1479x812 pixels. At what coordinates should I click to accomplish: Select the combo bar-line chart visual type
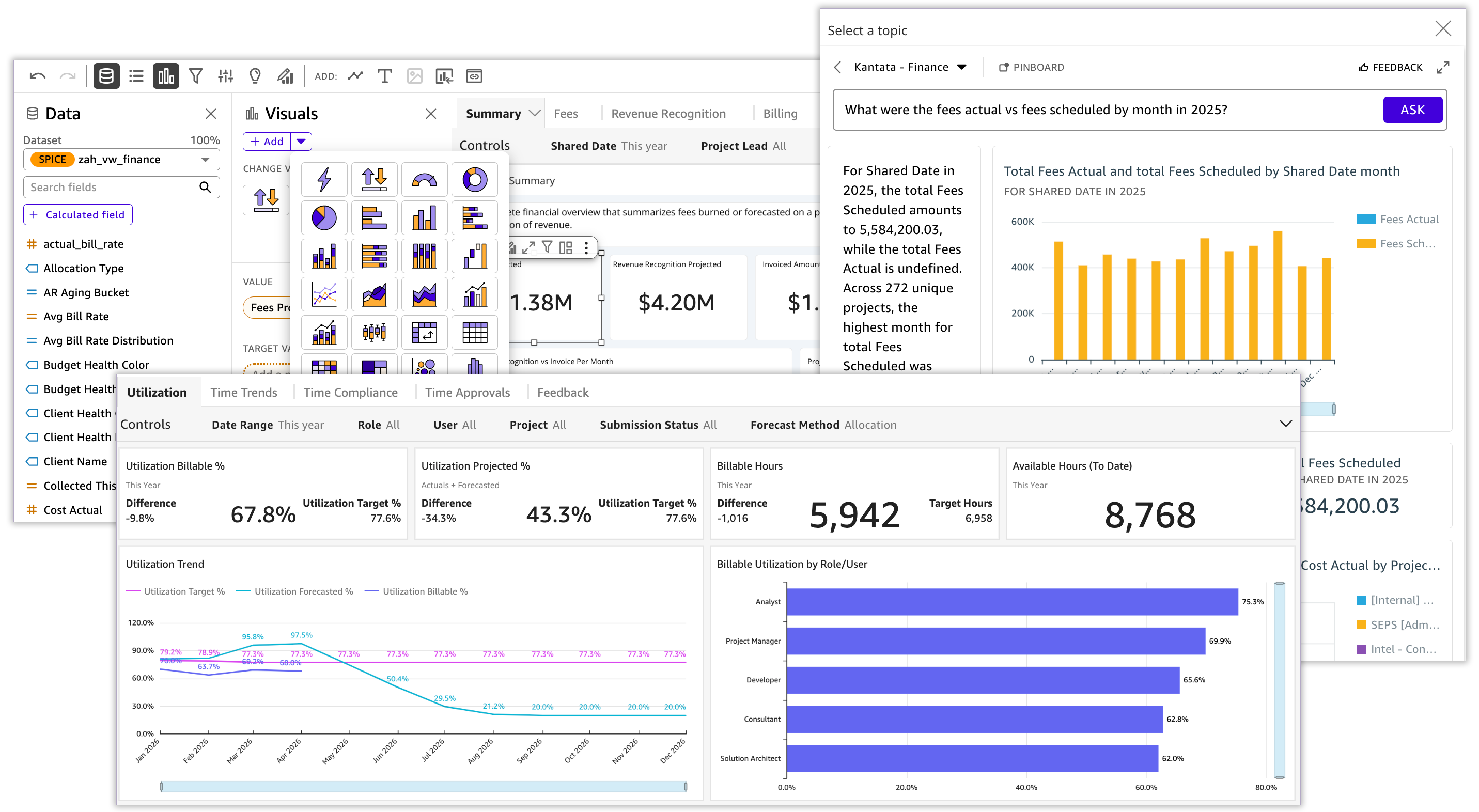click(475, 294)
